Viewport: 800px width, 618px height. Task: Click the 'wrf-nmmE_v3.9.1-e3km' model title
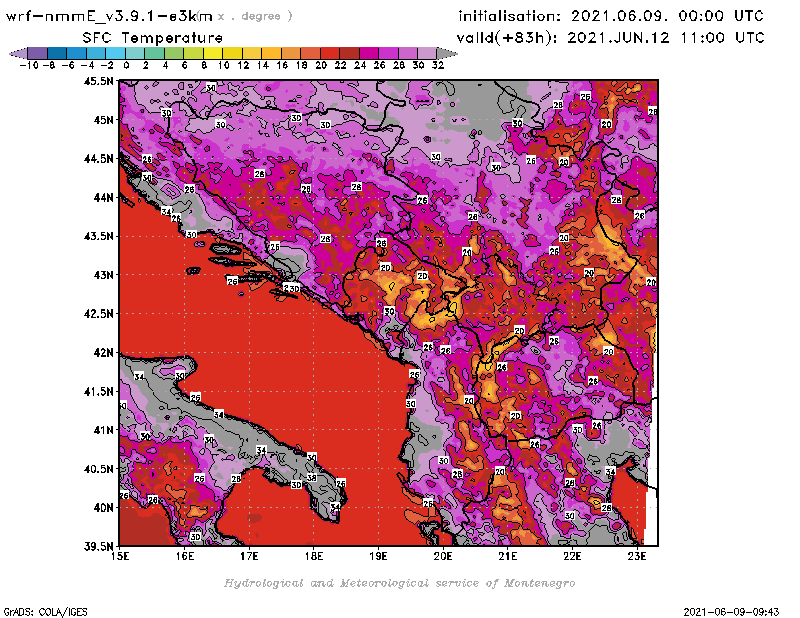[109, 16]
